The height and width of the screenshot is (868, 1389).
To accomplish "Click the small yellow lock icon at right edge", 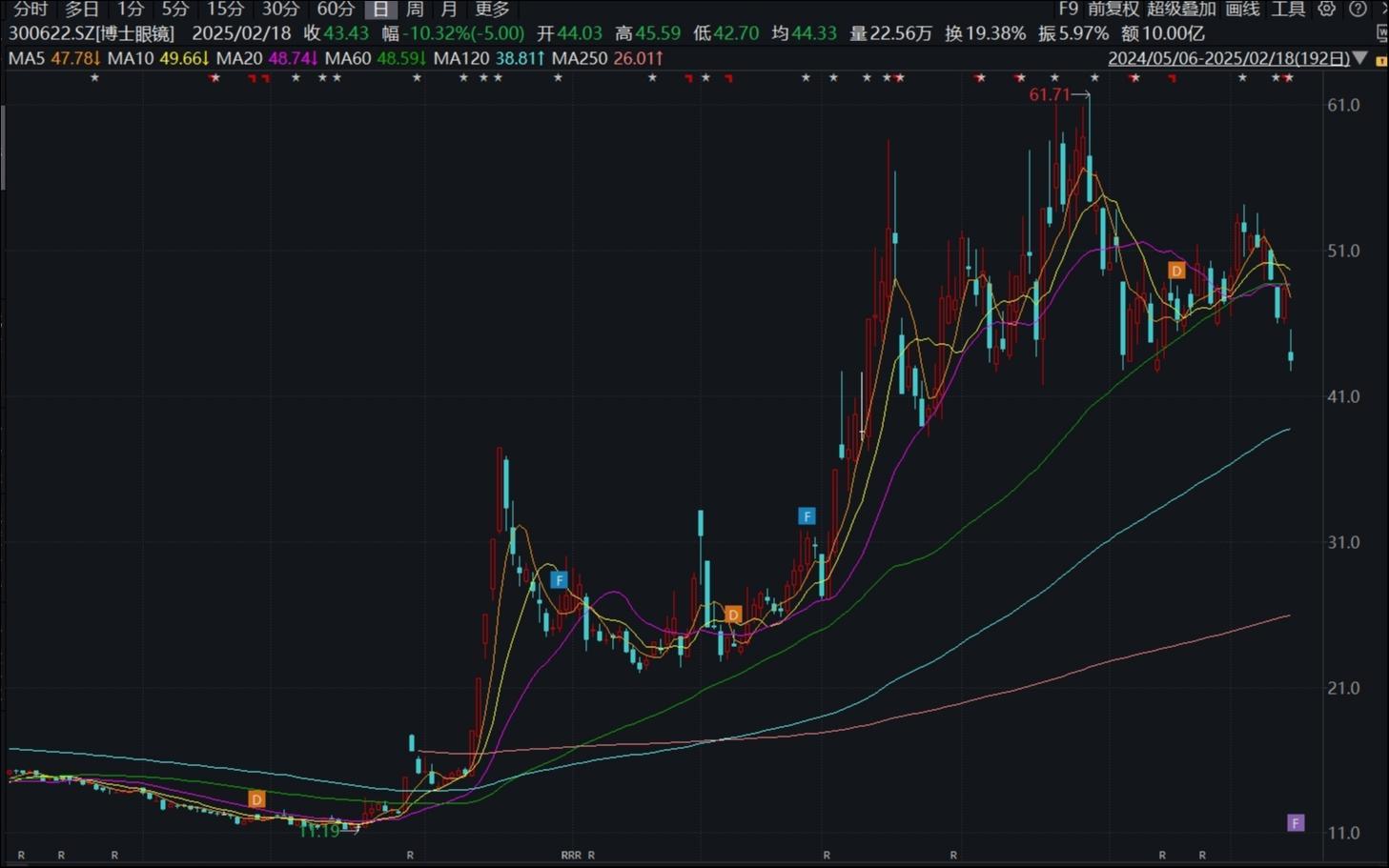I will pos(1381,61).
